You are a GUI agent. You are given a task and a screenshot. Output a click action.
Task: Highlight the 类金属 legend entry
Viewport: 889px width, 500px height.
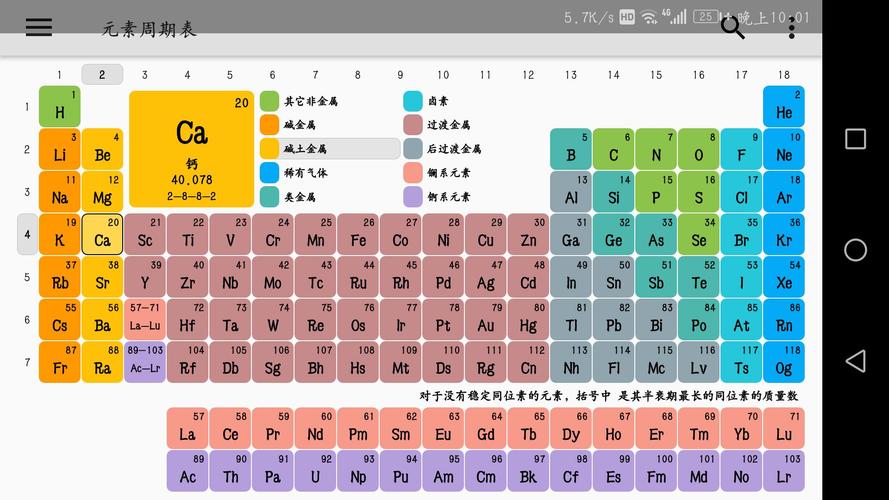(288, 197)
